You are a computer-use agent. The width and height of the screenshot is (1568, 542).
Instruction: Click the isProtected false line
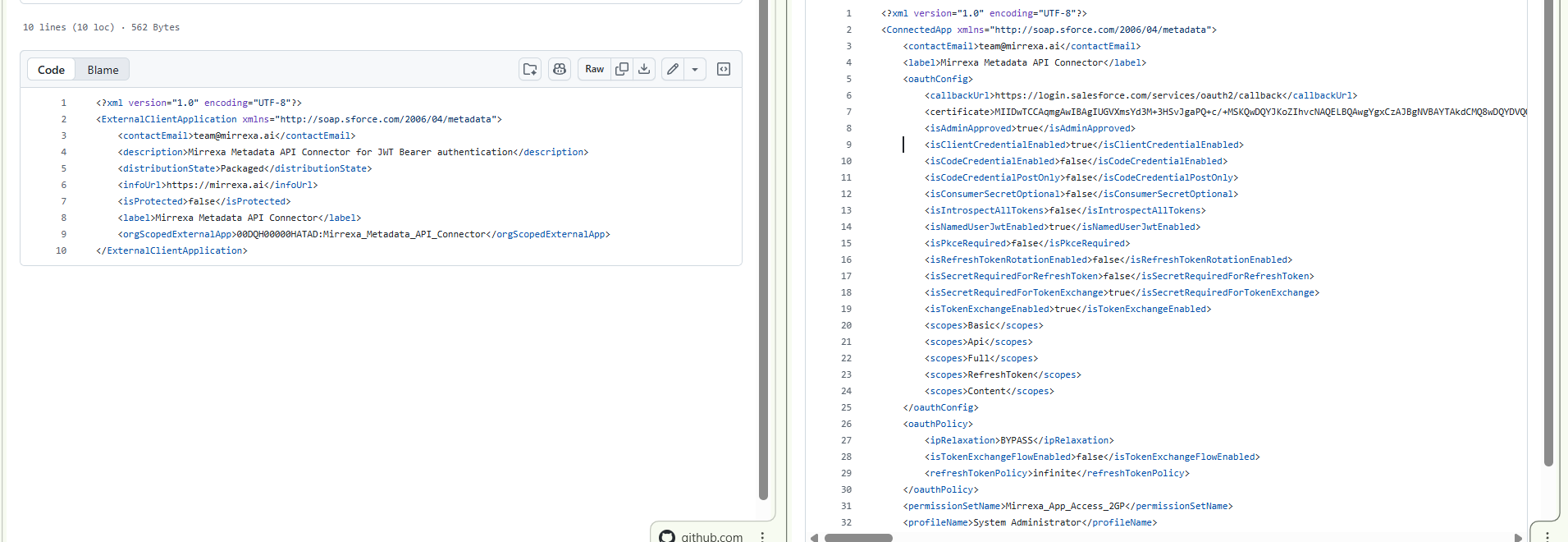(x=204, y=201)
